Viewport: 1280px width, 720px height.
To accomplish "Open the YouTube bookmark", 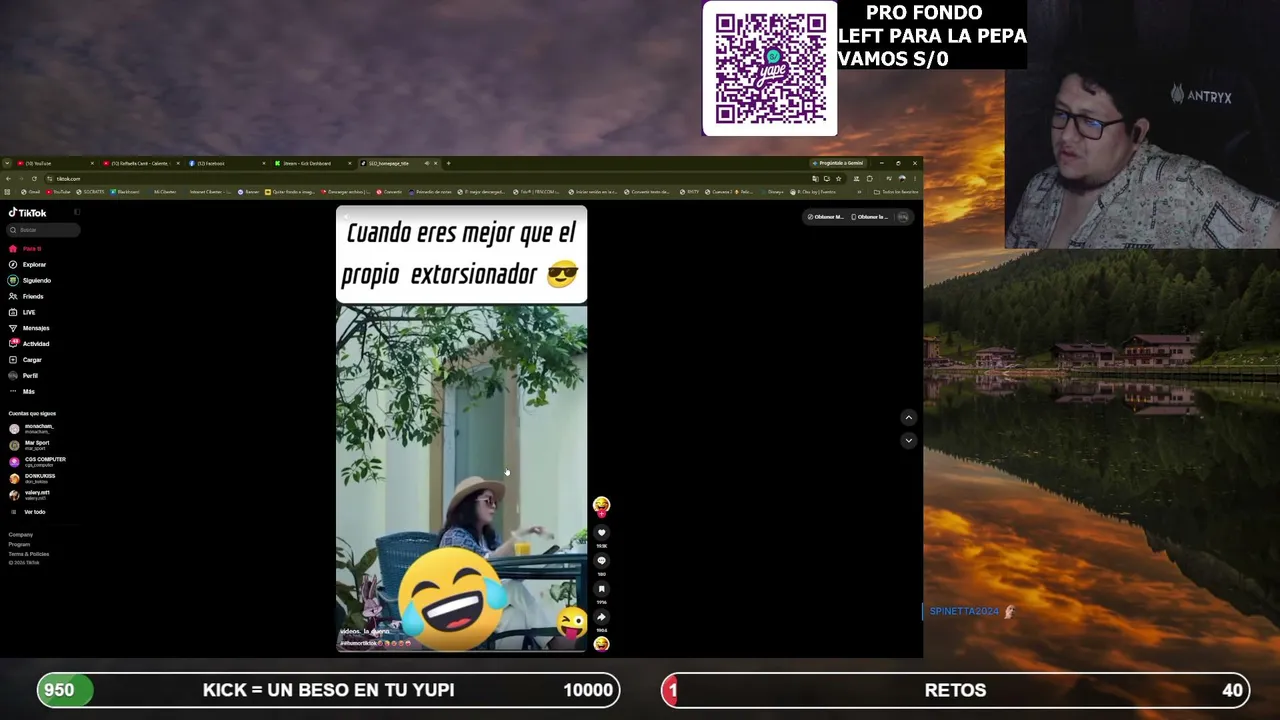I will click(x=58, y=192).
